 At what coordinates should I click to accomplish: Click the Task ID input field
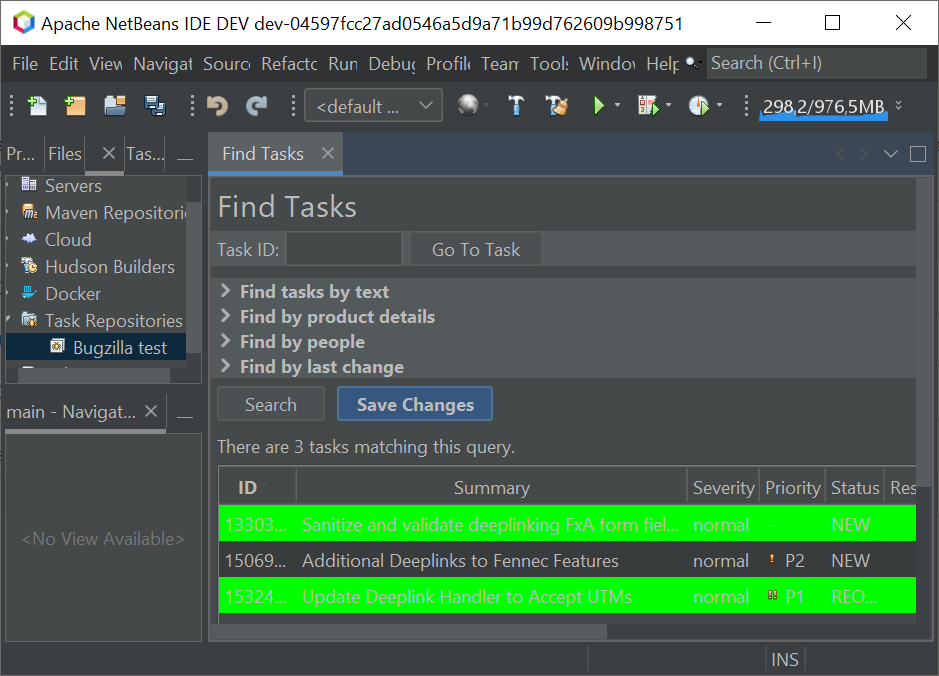click(344, 249)
